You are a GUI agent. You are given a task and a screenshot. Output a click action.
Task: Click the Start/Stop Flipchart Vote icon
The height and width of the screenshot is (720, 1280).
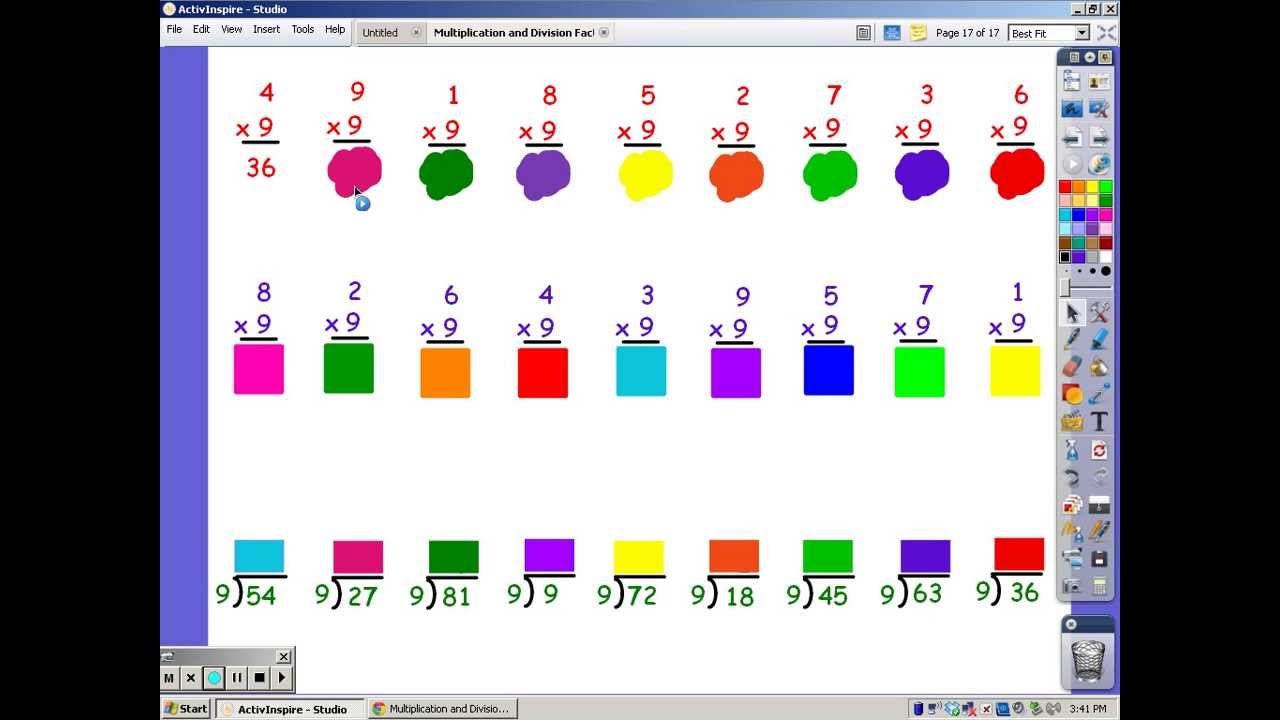click(1072, 164)
